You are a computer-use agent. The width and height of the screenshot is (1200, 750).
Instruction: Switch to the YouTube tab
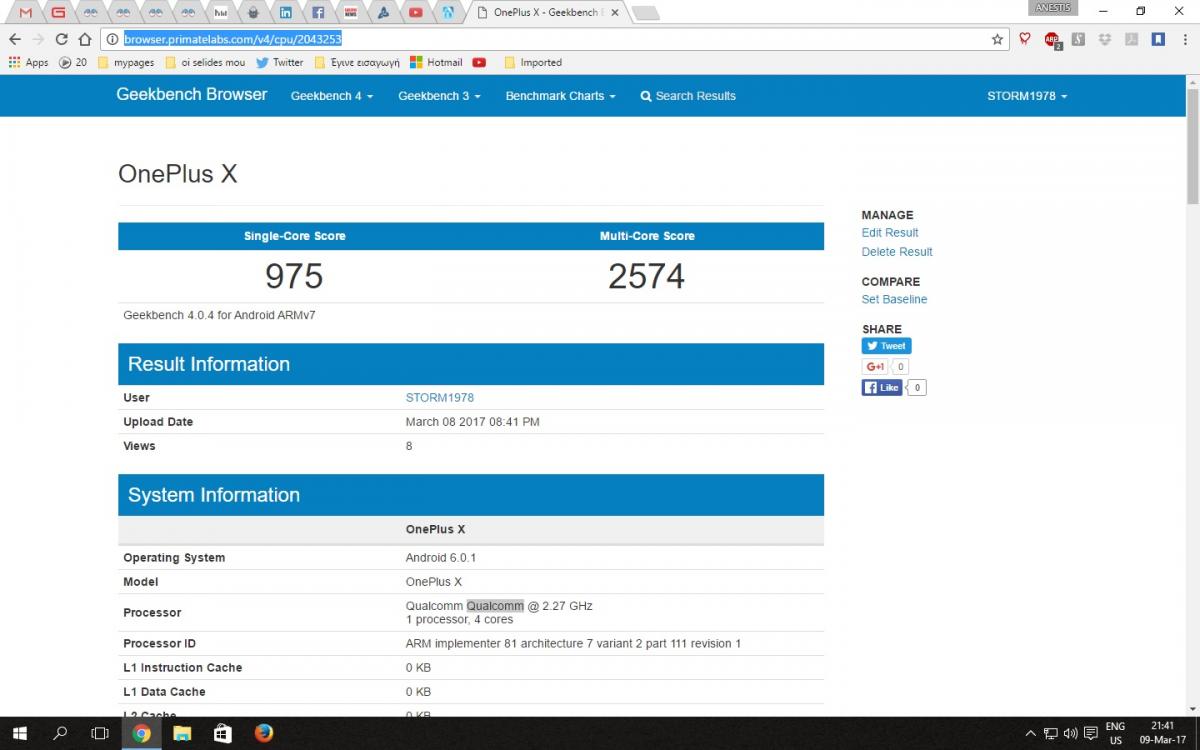point(415,13)
